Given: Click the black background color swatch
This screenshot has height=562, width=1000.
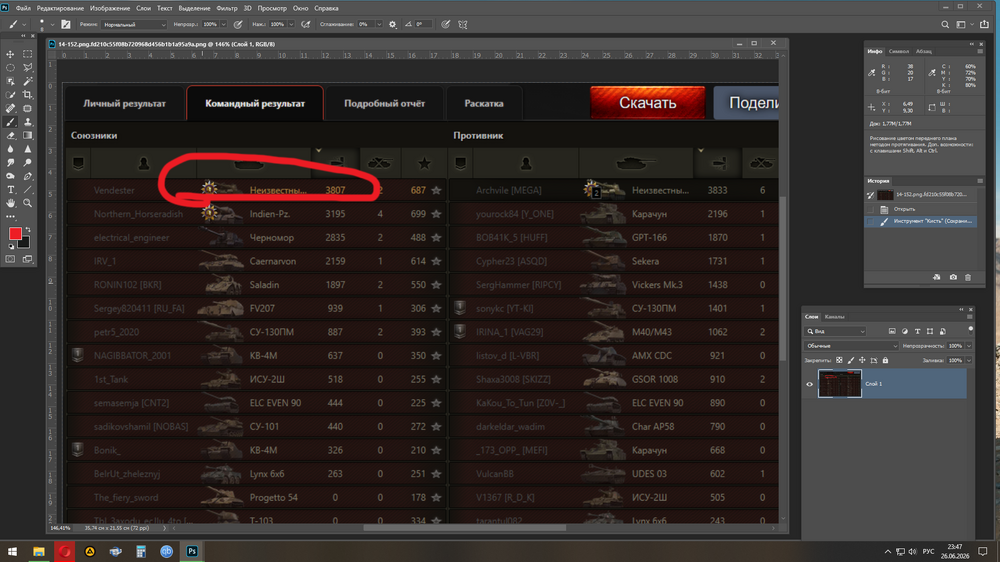Looking at the screenshot, I should coord(25,243).
